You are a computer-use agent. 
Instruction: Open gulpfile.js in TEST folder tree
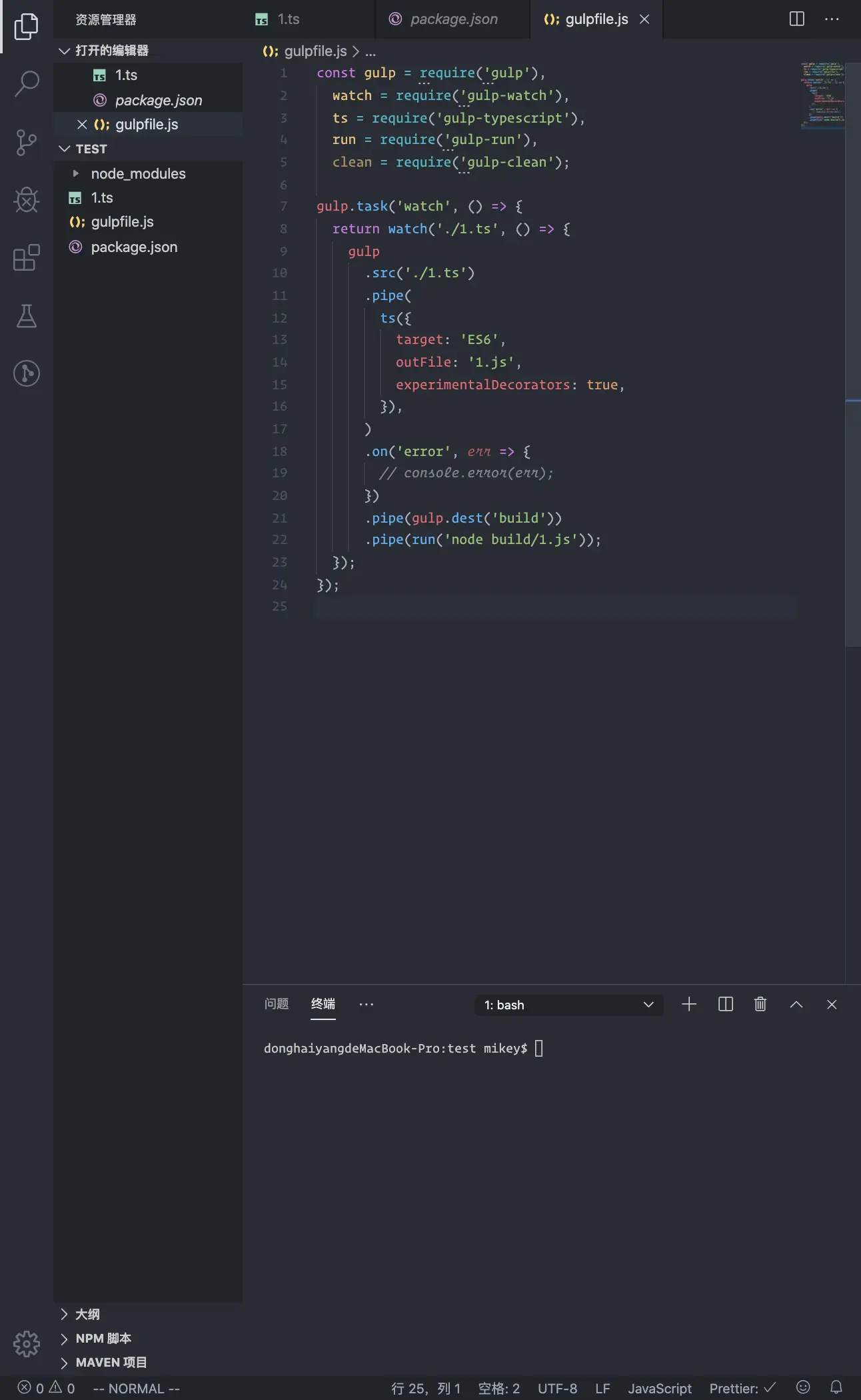(x=148, y=222)
